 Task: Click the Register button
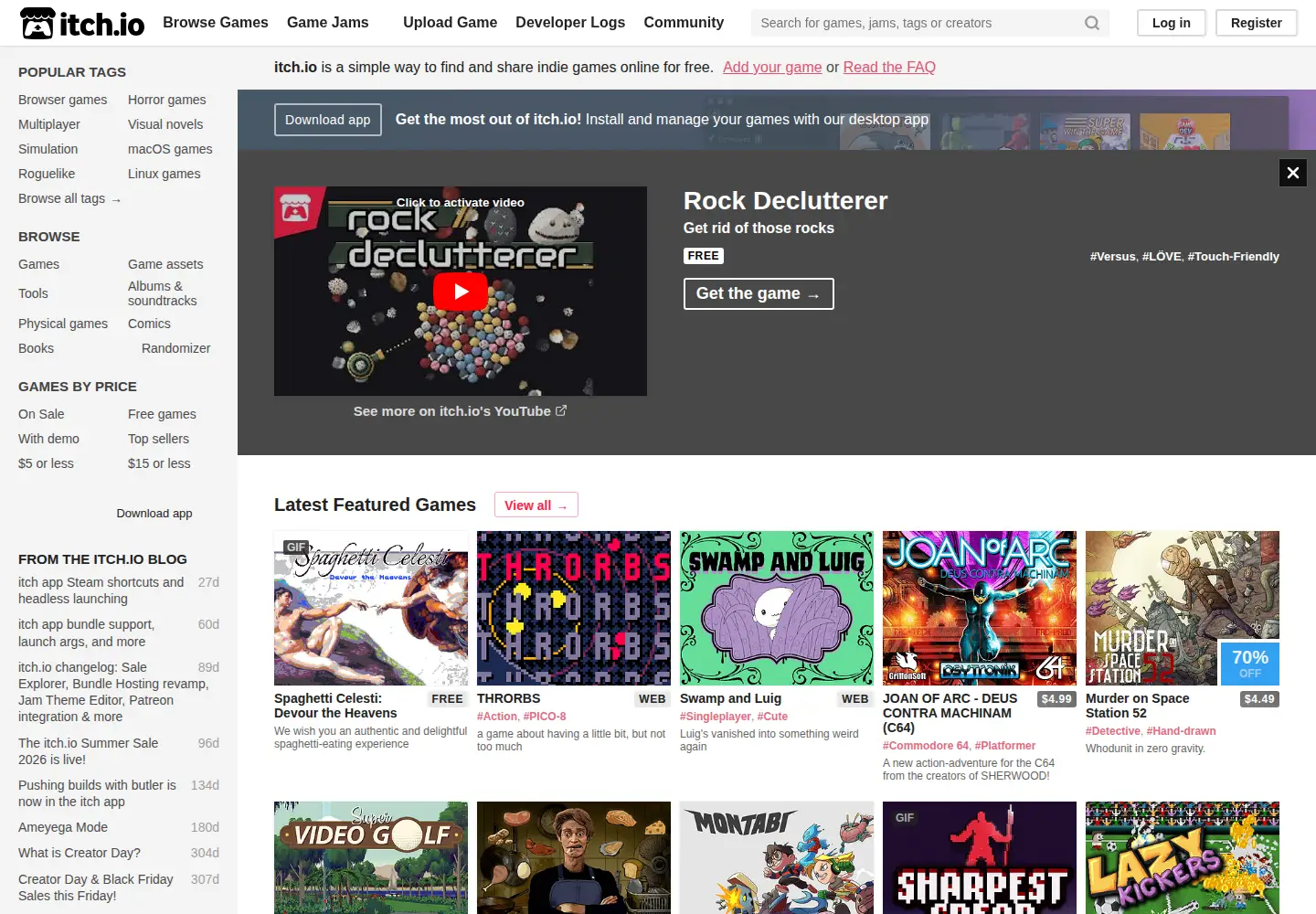pos(1257,23)
